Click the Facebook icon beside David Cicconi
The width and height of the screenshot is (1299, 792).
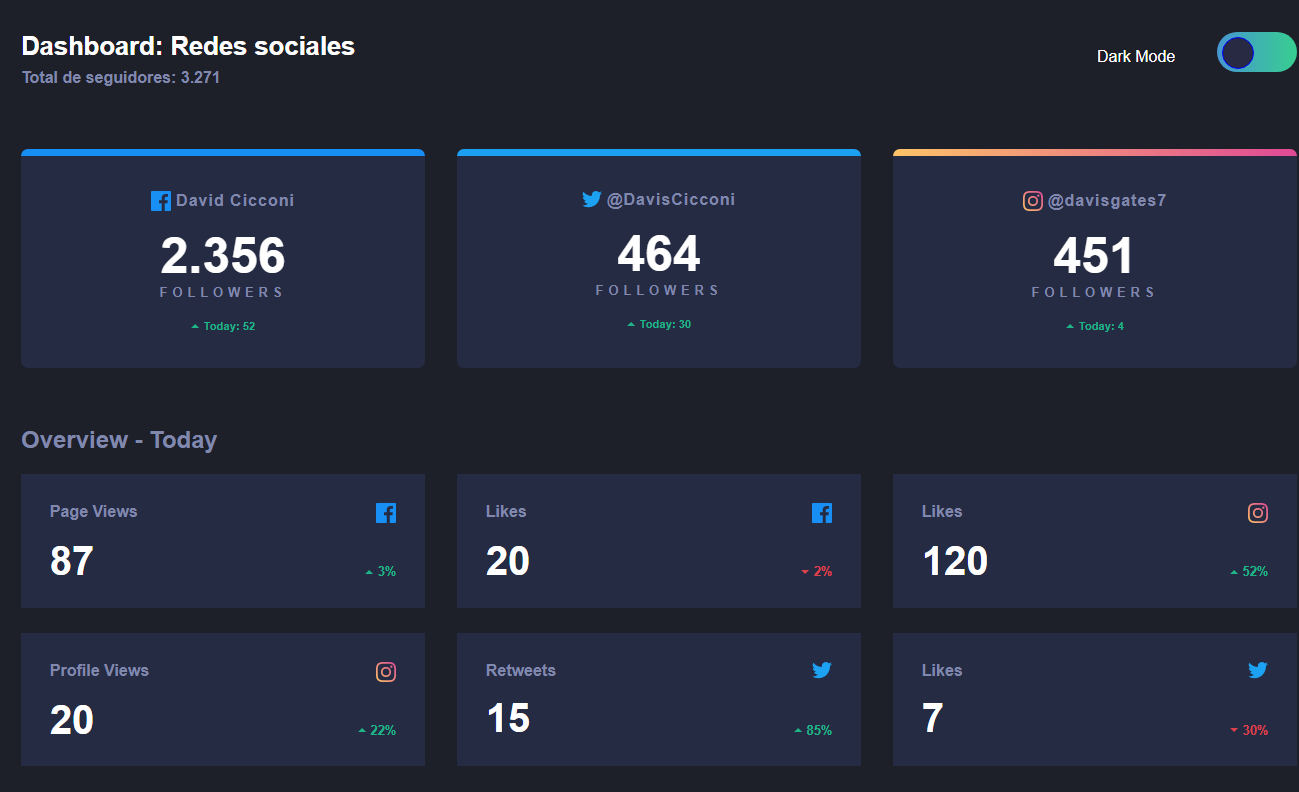click(x=160, y=200)
